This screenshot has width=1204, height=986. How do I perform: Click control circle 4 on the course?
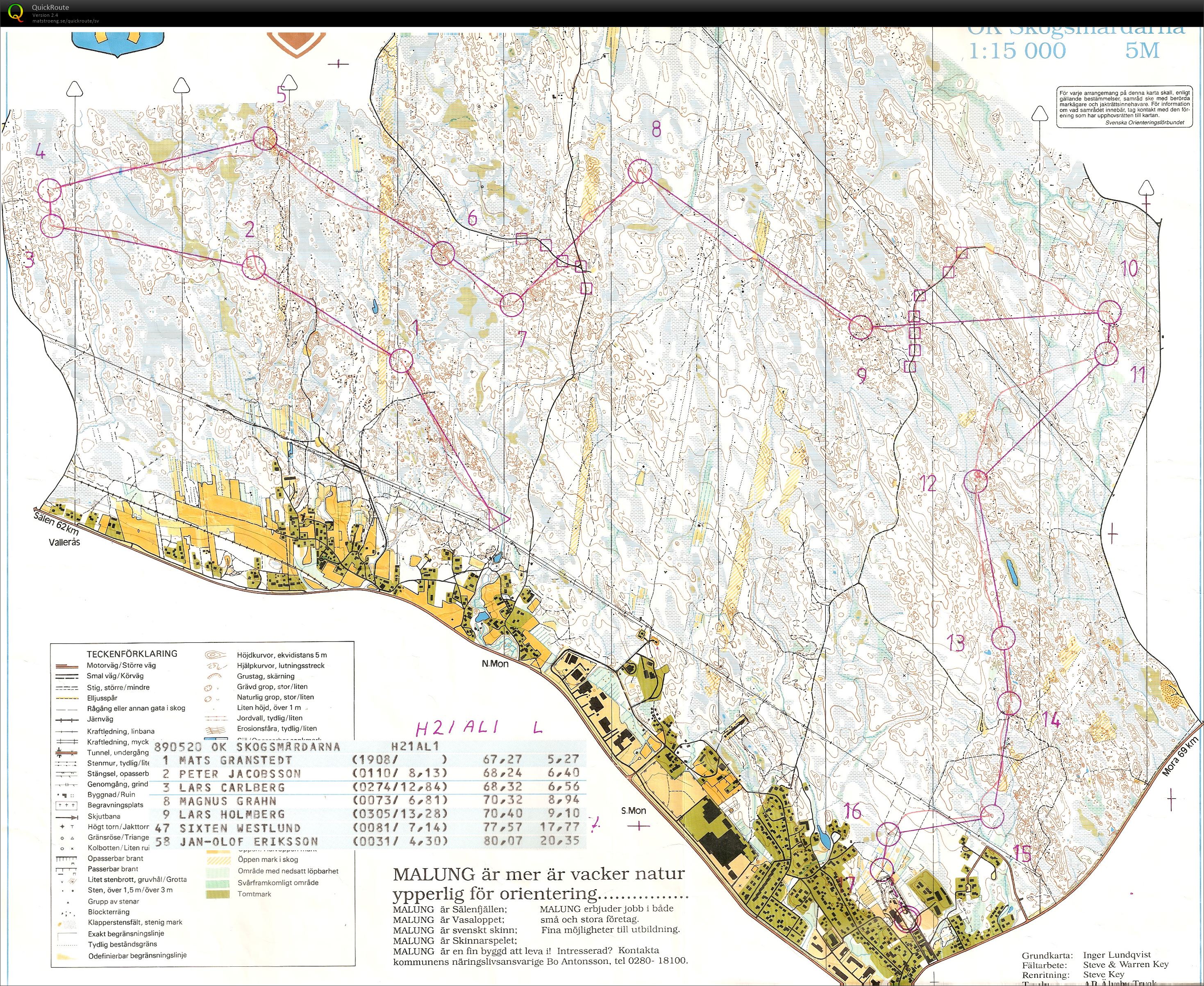(50, 190)
